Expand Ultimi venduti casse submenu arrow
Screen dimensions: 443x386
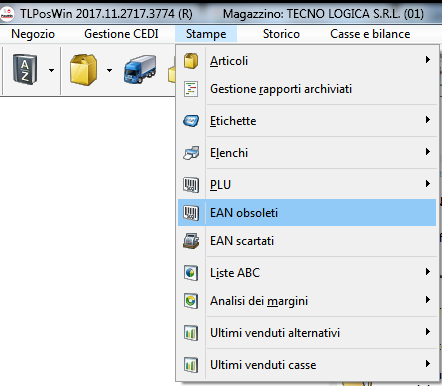tap(428, 364)
